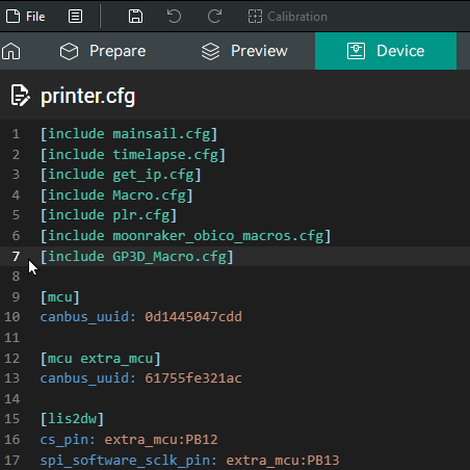Screen dimensions: 470x470
Task: Go to the Home tab icon
Action: (11, 51)
